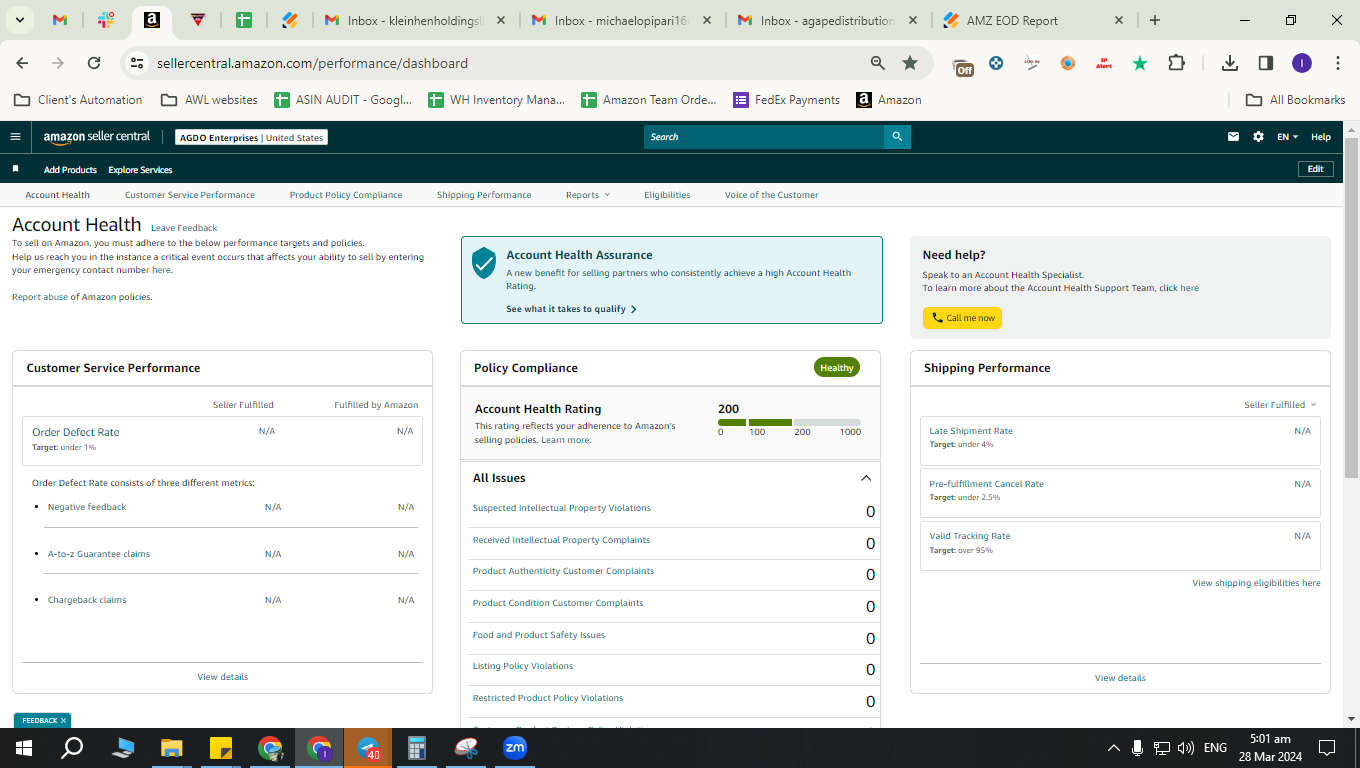Open Zoom from the taskbar
The height and width of the screenshot is (768, 1360).
click(515, 747)
